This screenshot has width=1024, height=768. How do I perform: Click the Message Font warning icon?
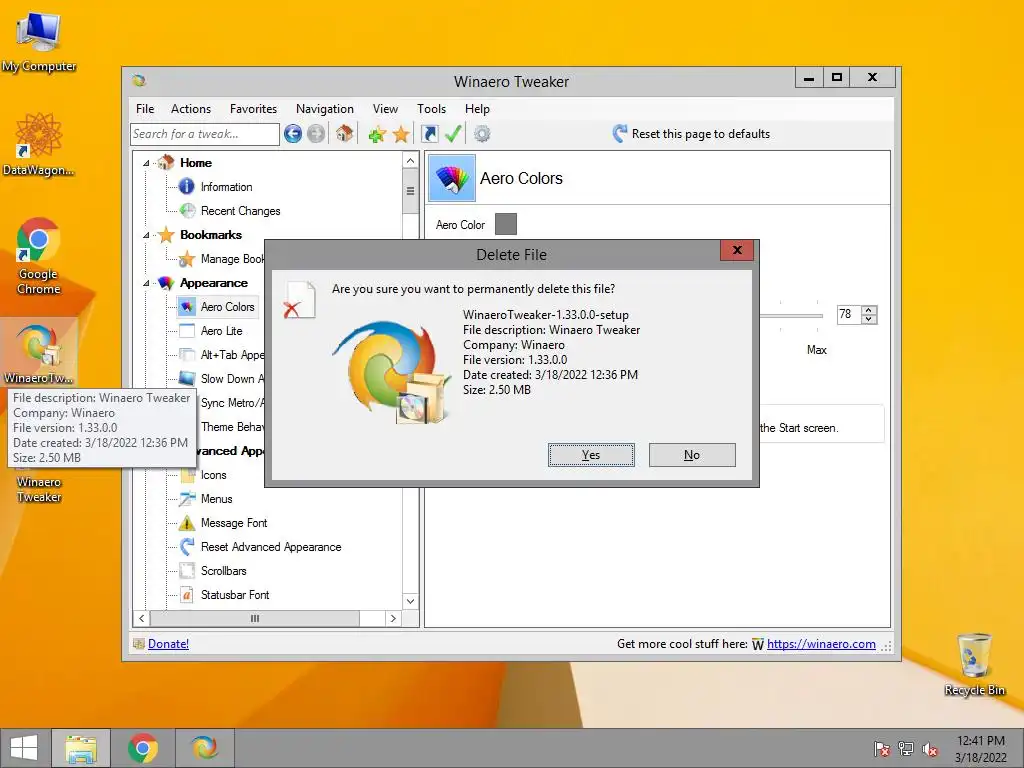pos(187,522)
